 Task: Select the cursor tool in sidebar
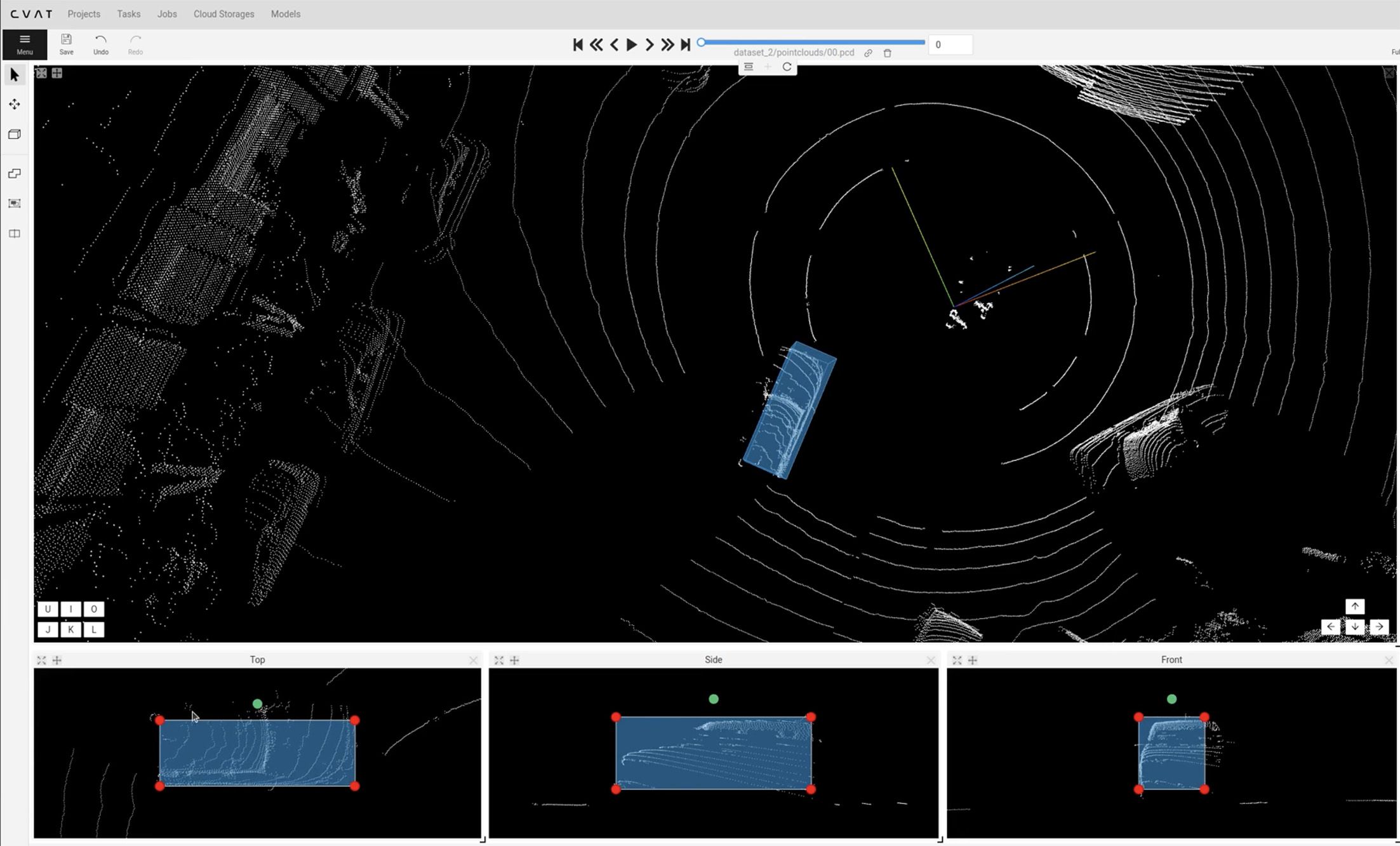click(15, 75)
